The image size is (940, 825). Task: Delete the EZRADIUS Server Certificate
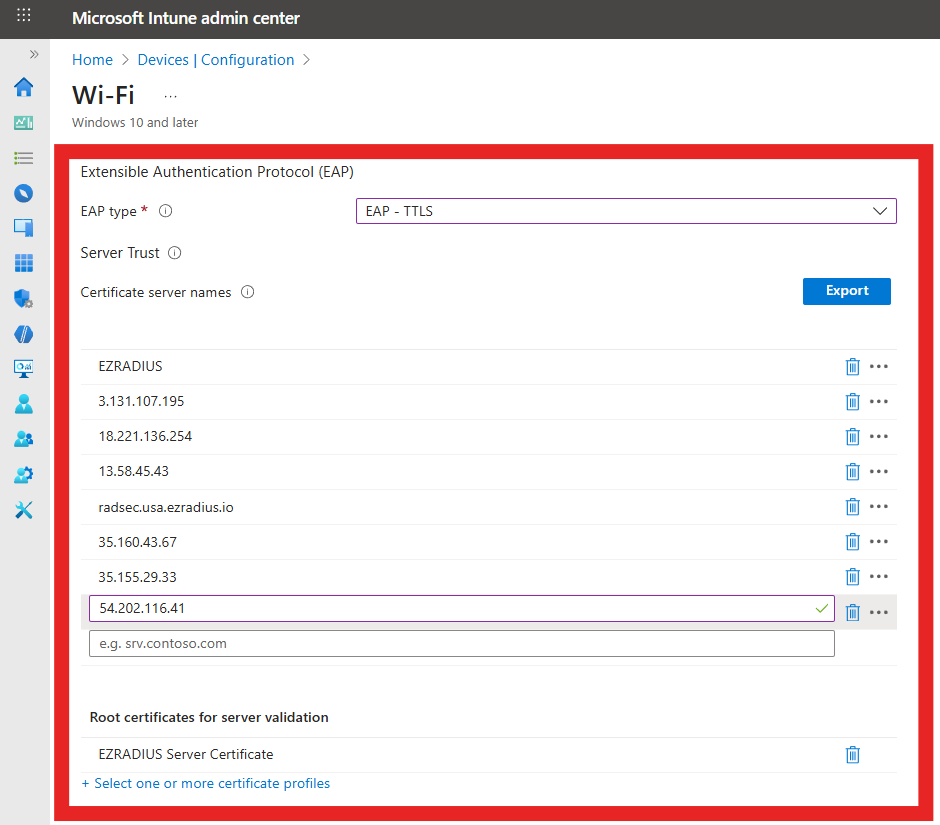coord(852,754)
